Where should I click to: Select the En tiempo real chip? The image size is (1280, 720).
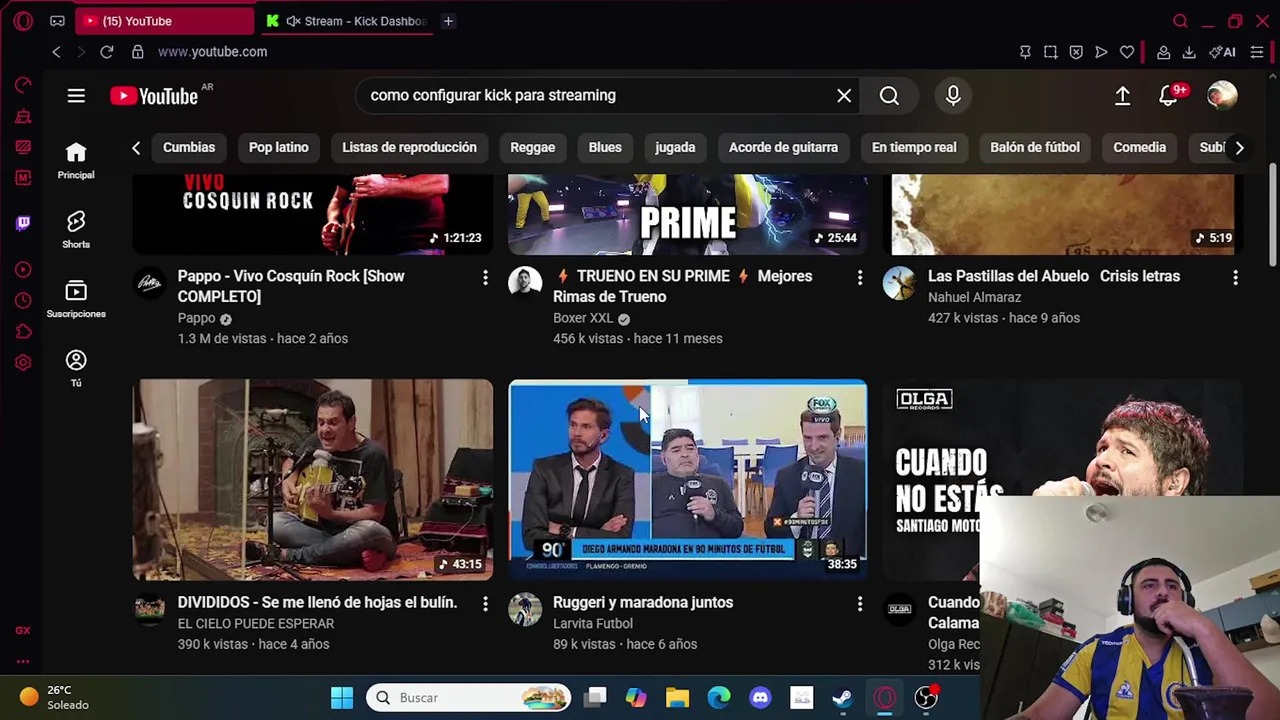point(914,148)
